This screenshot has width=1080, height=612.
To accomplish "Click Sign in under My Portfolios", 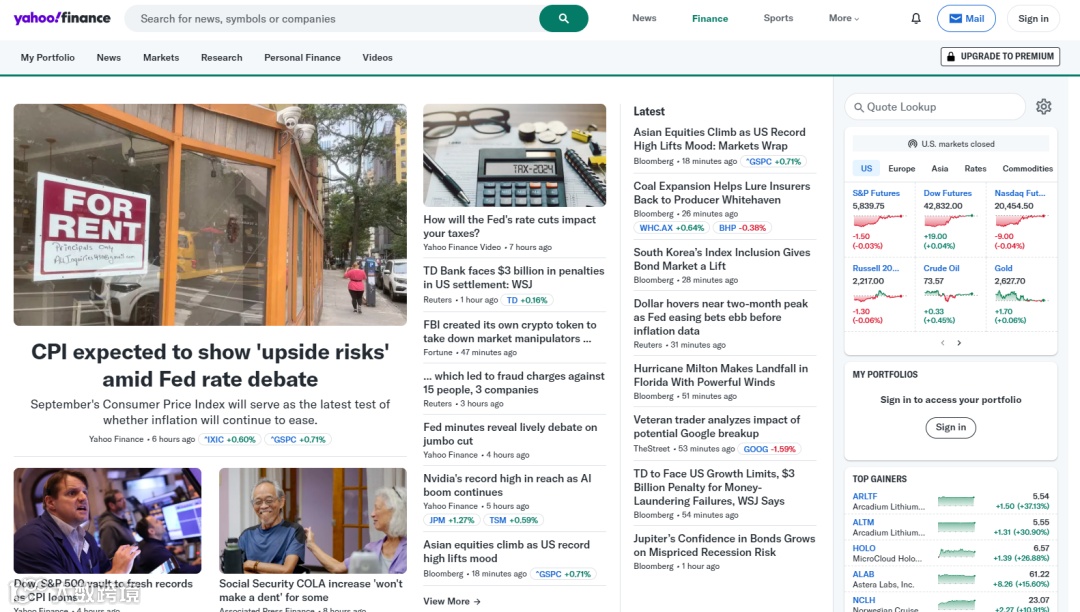I will click(951, 428).
